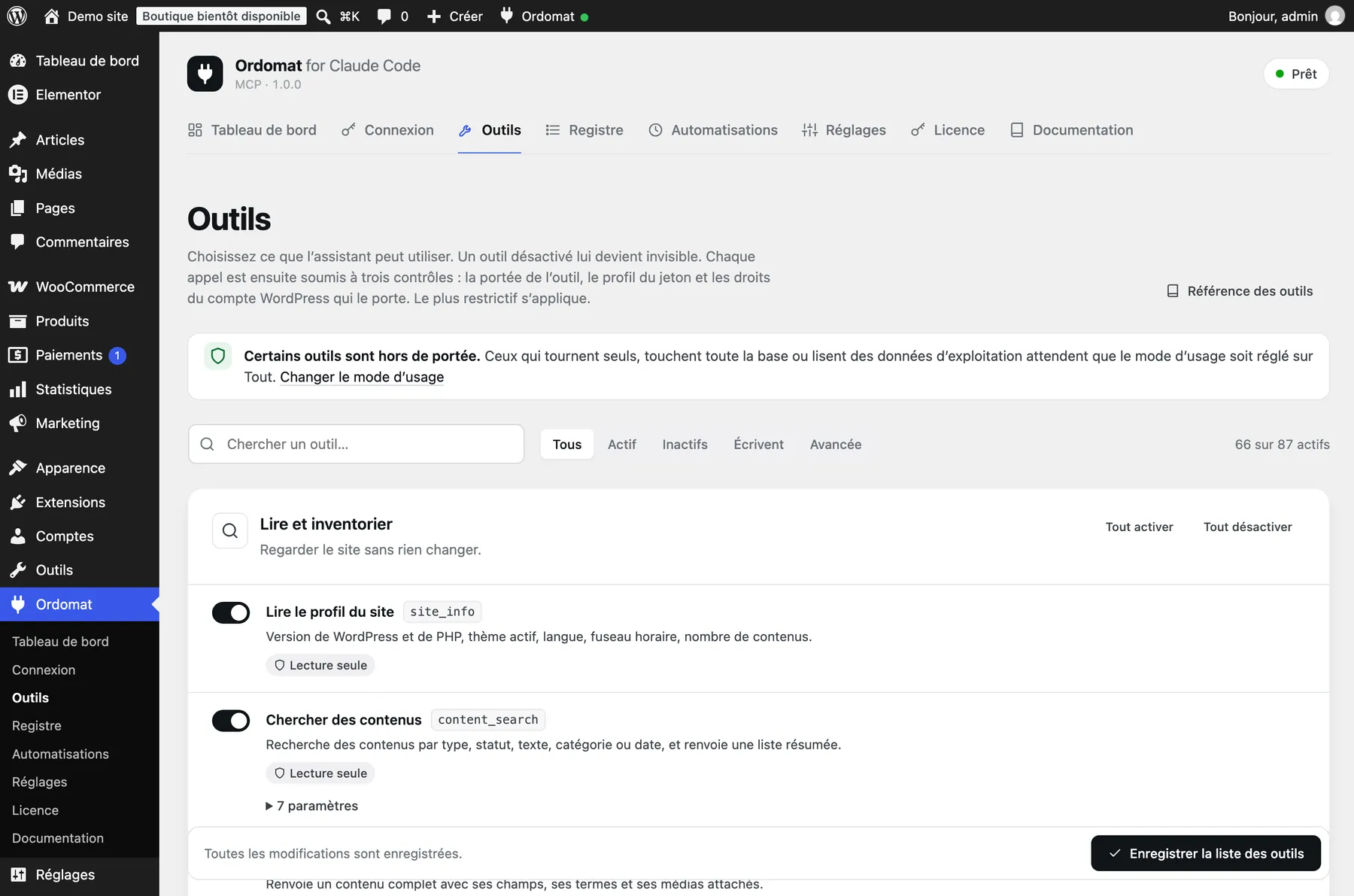Click the Extensions plug icon in sidebar
This screenshot has width=1354, height=896.
[x=18, y=503]
